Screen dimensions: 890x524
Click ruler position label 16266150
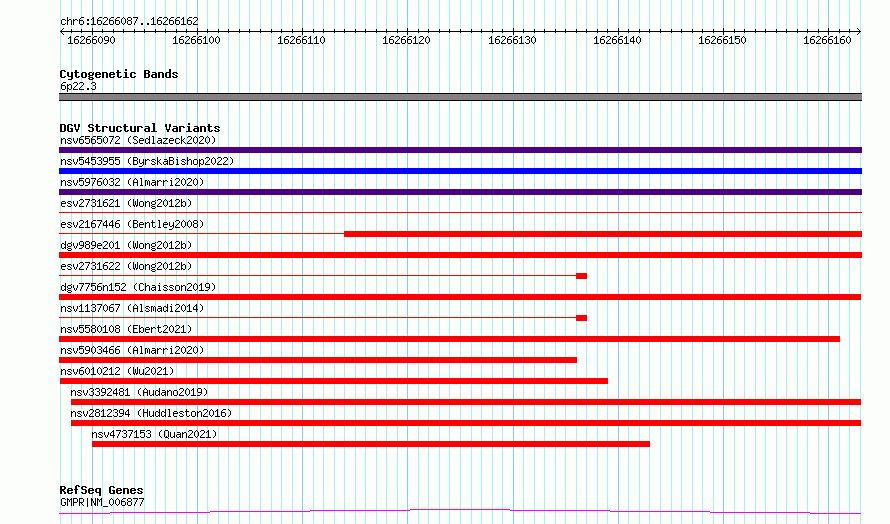[722, 40]
